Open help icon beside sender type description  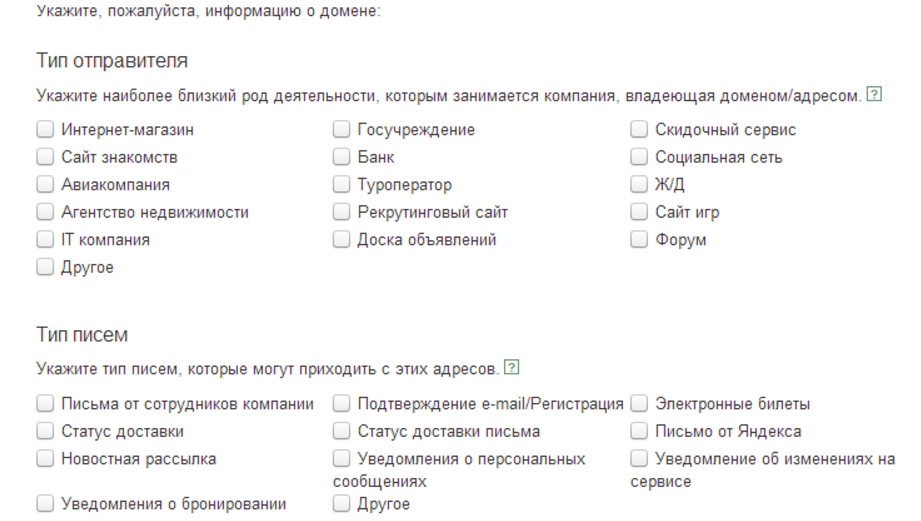point(875,95)
